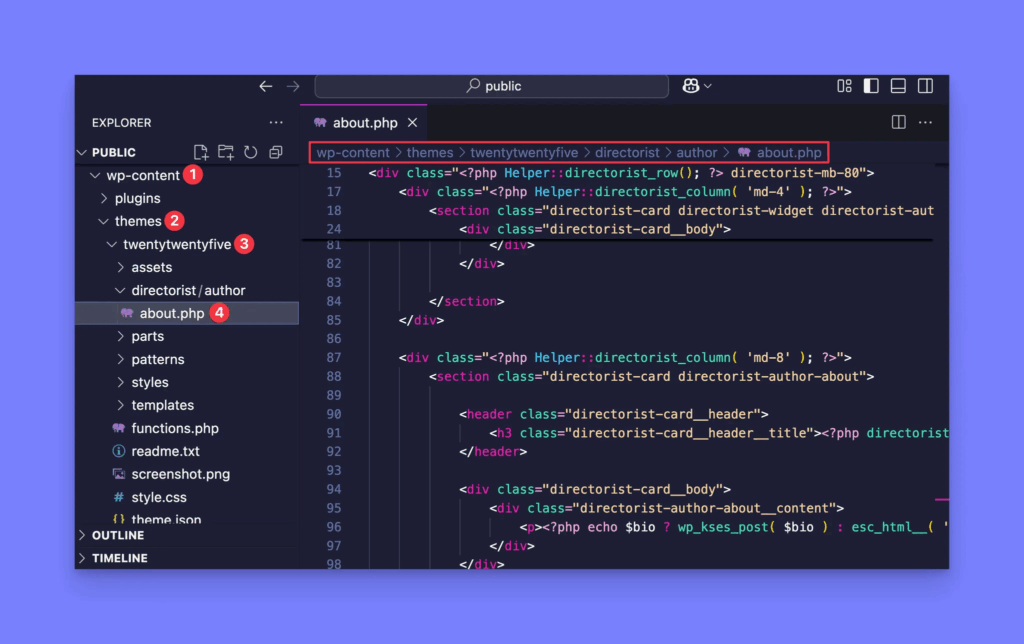Image resolution: width=1024 pixels, height=644 pixels.
Task: Collapse all folders in Explorer
Action: coord(275,152)
